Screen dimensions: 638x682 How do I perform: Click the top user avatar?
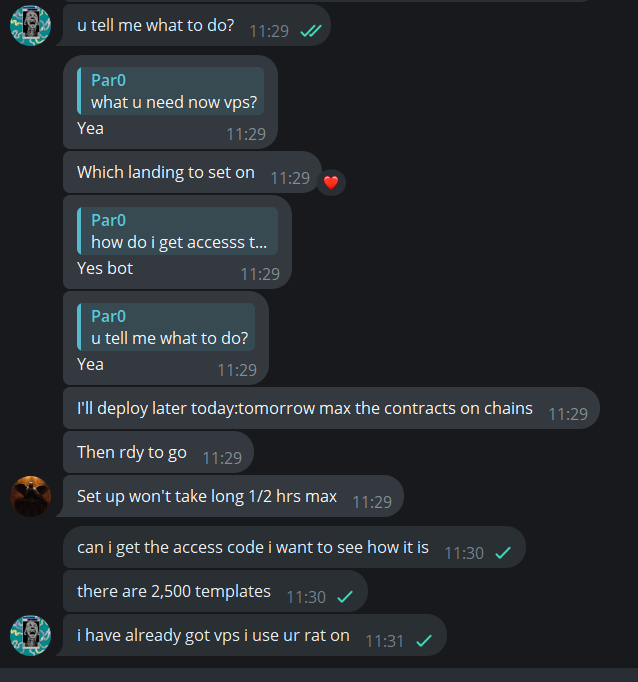30,25
